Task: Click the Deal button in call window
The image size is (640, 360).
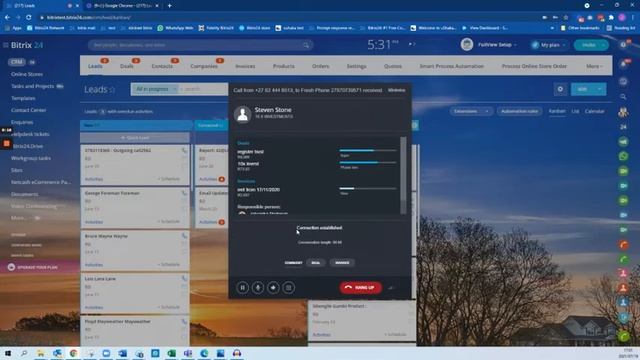Action: point(316,263)
